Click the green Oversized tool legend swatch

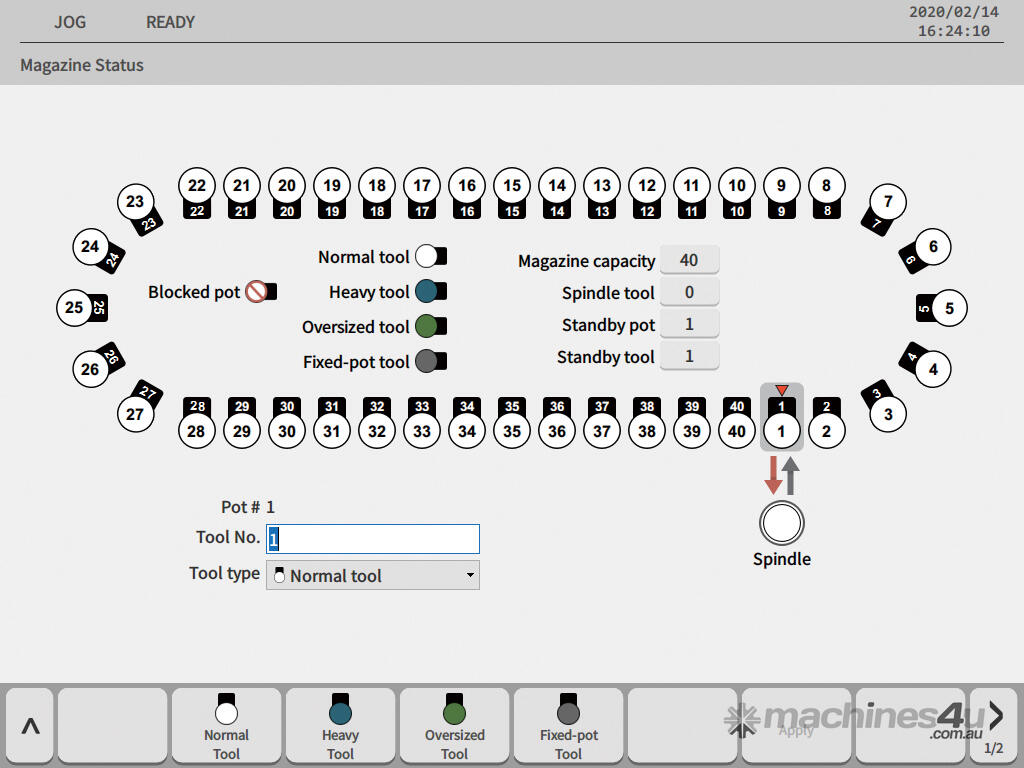pyautogui.click(x=428, y=327)
